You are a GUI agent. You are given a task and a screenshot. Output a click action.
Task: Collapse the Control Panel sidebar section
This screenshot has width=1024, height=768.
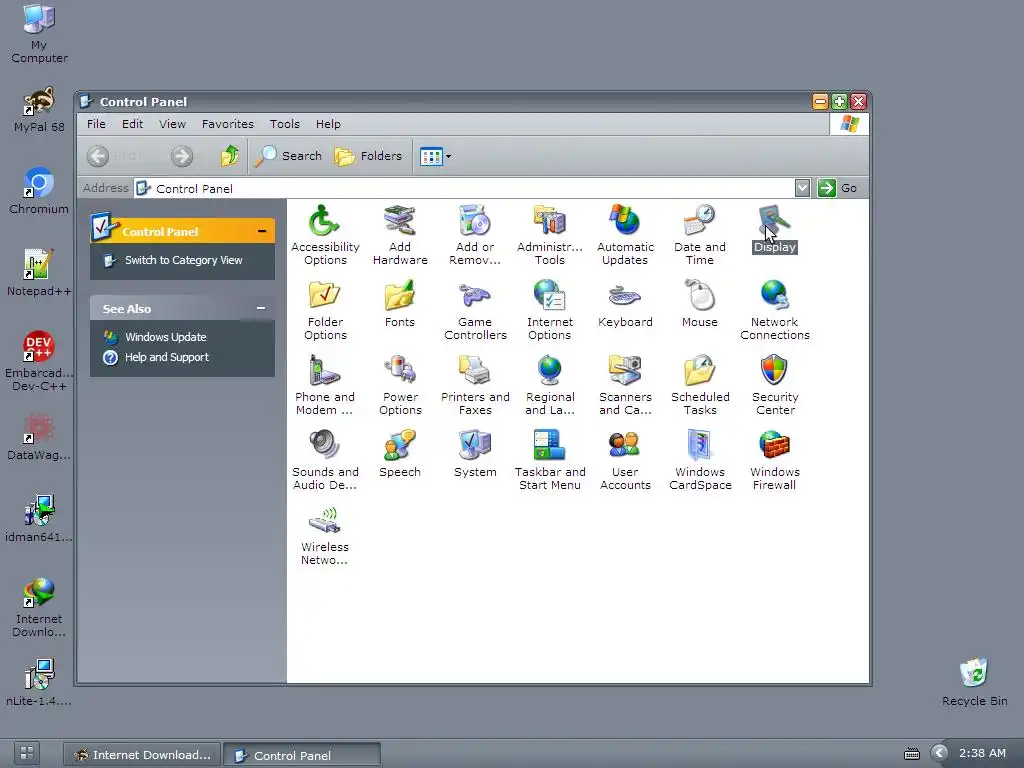pyautogui.click(x=262, y=231)
